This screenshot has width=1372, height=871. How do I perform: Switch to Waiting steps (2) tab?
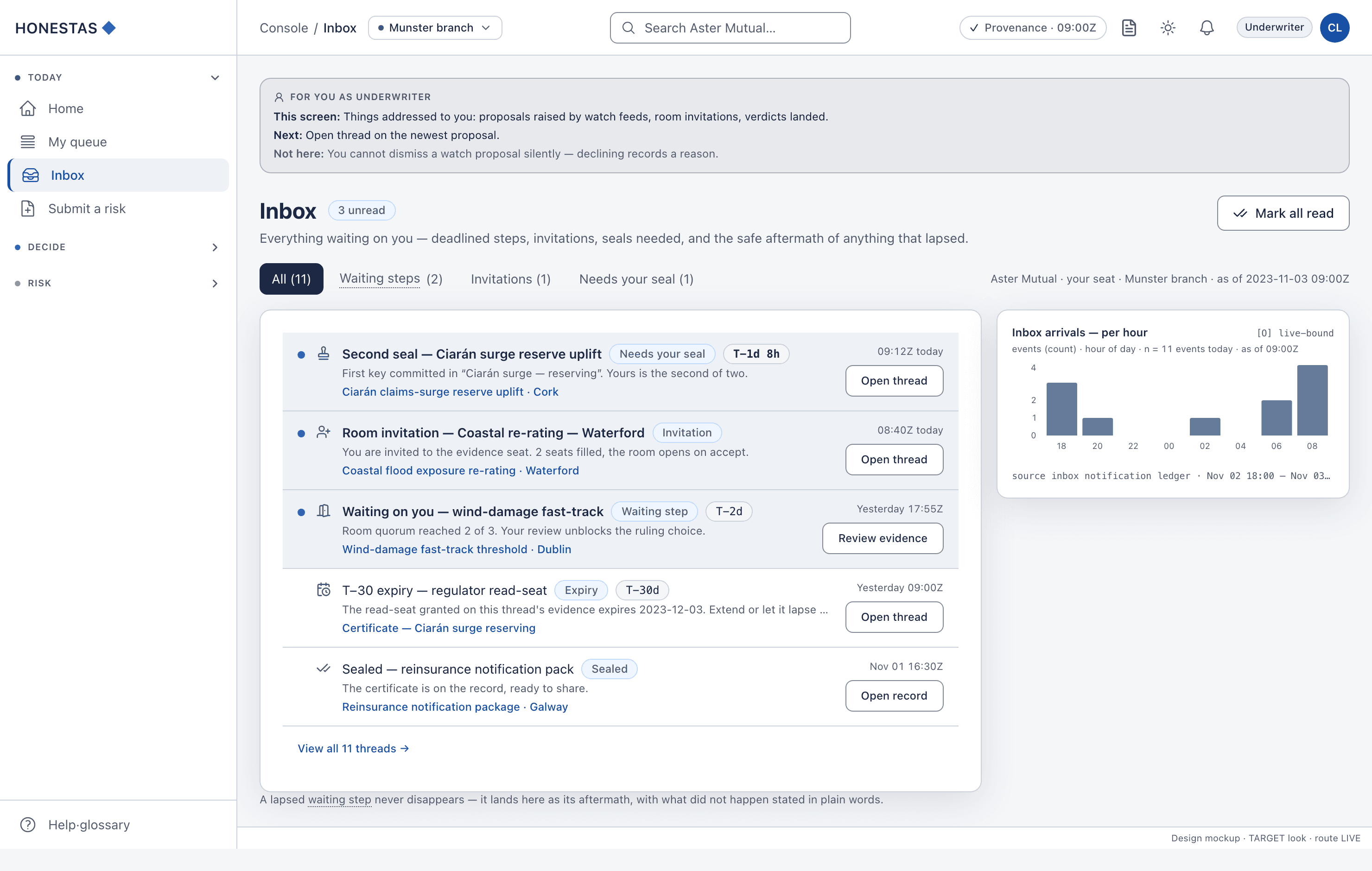click(391, 279)
